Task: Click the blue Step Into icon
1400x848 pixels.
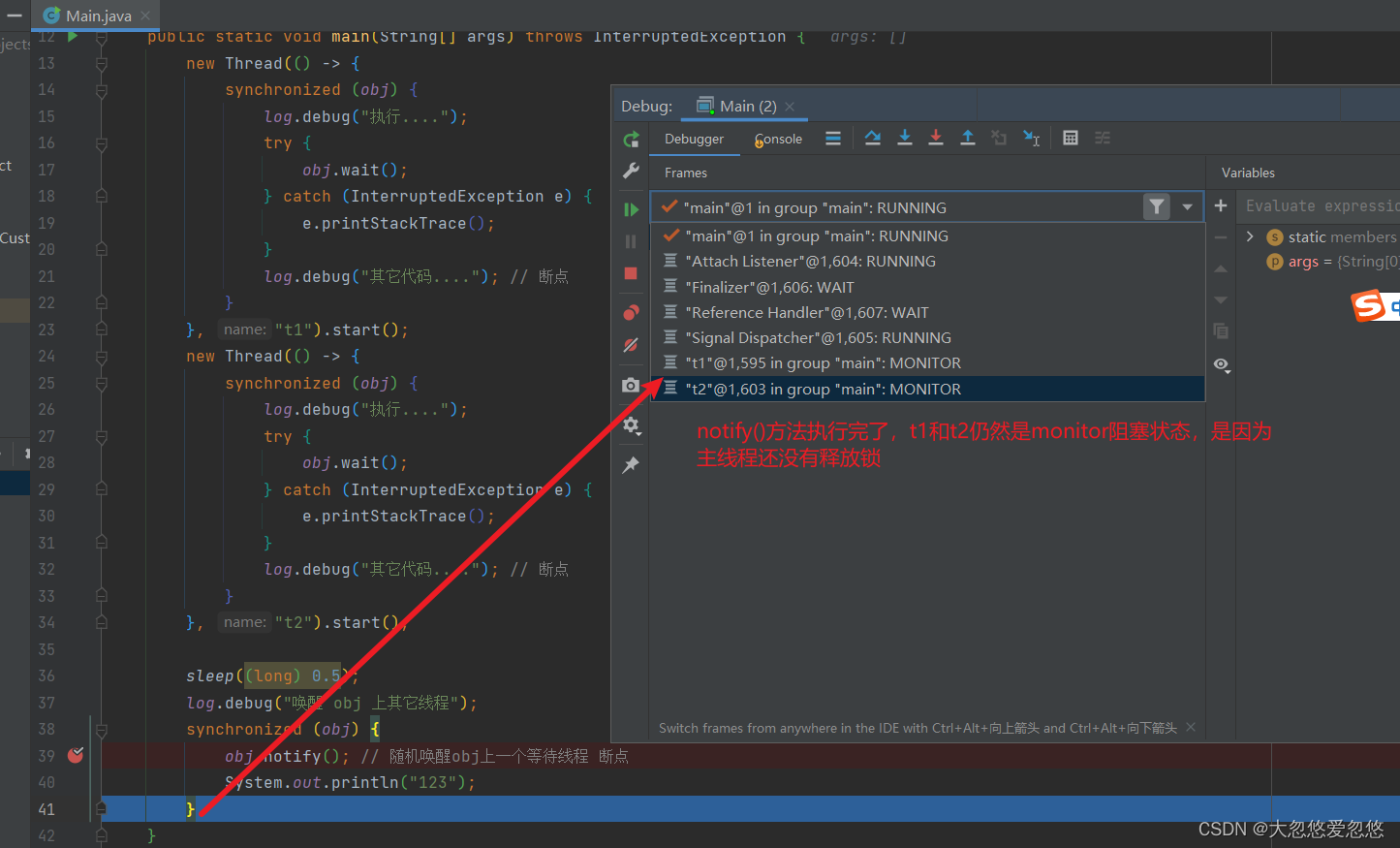Action: pos(905,139)
